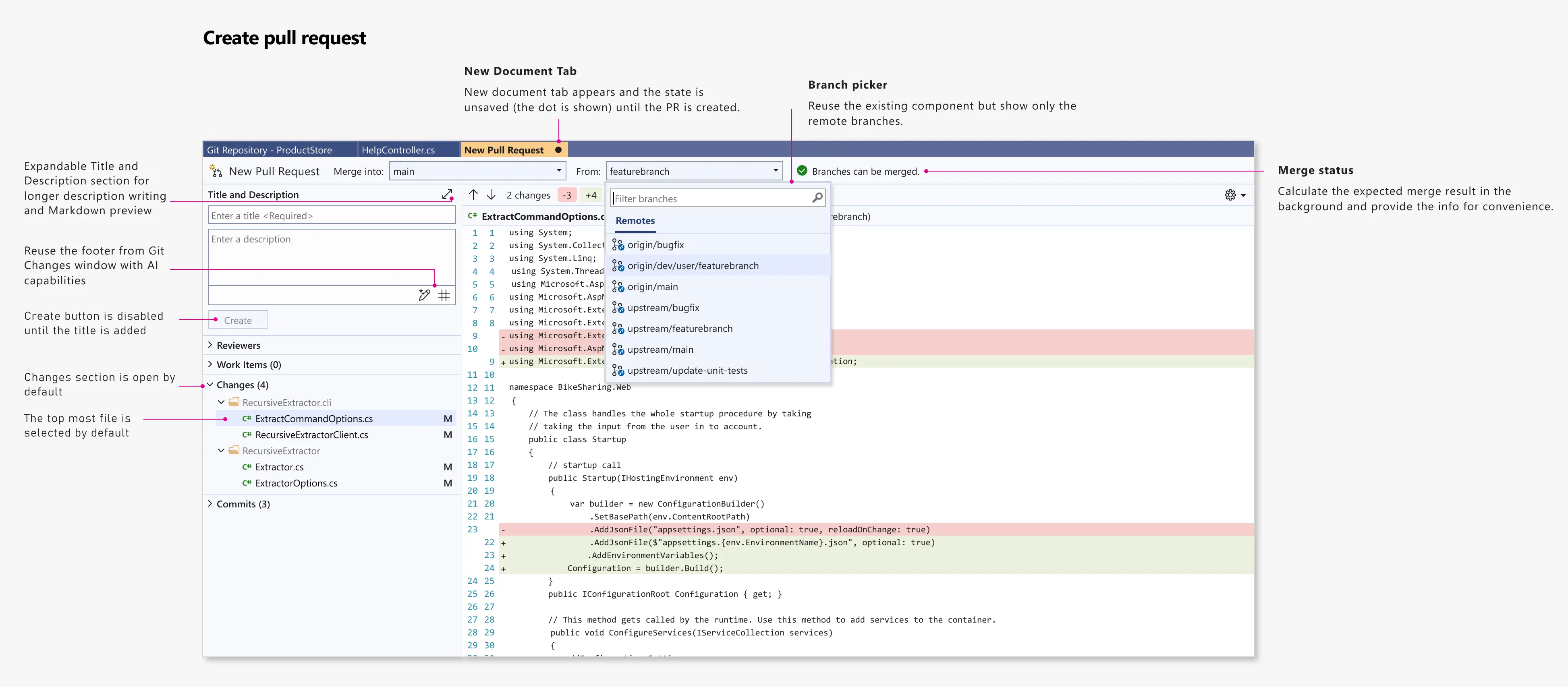Open the diff settings gear icon

click(x=1231, y=195)
